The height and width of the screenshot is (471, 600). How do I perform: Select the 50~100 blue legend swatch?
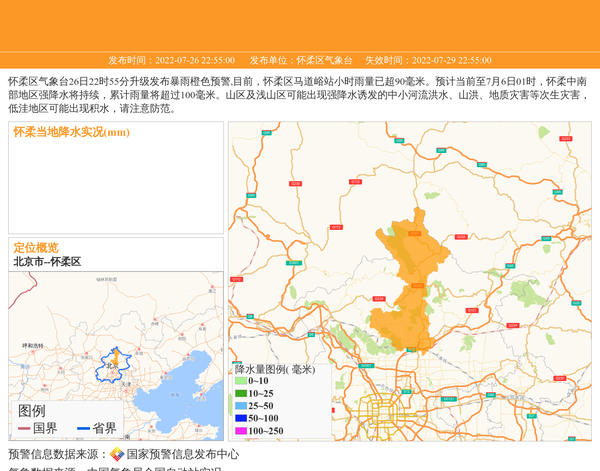(240, 419)
